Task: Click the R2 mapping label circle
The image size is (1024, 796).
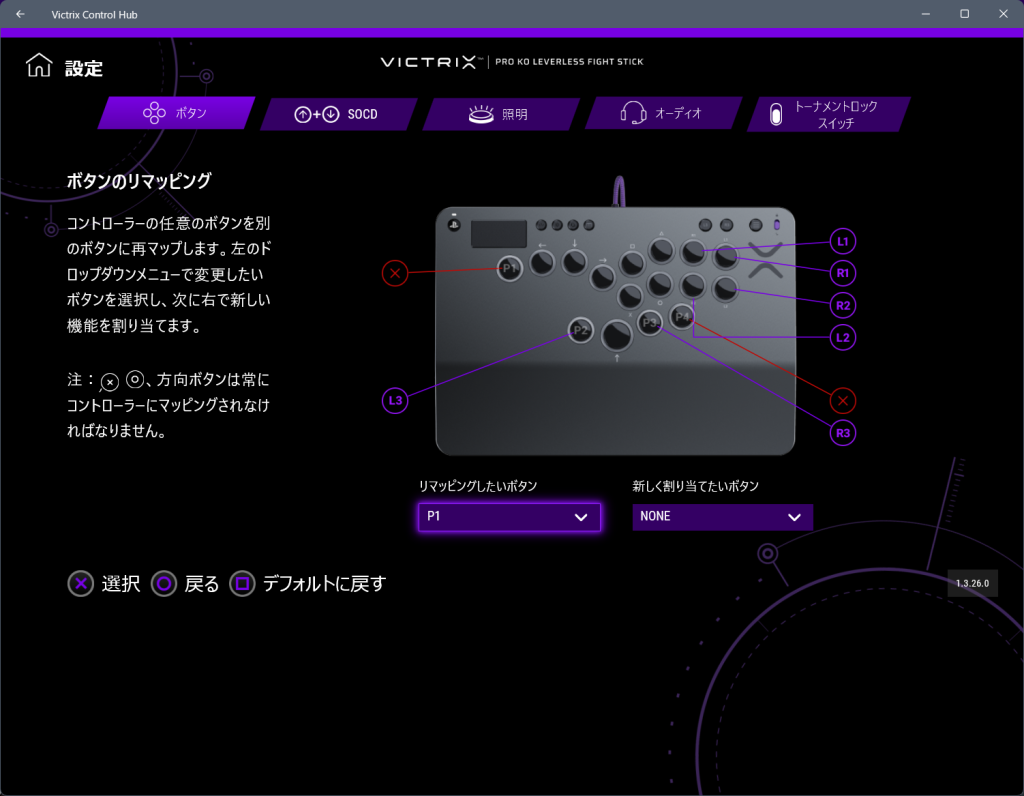Action: (843, 305)
